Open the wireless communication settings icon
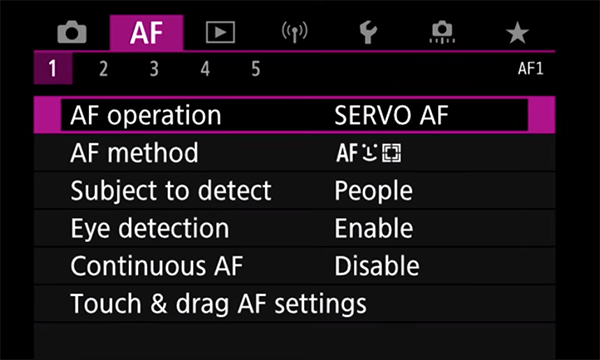 tap(295, 32)
